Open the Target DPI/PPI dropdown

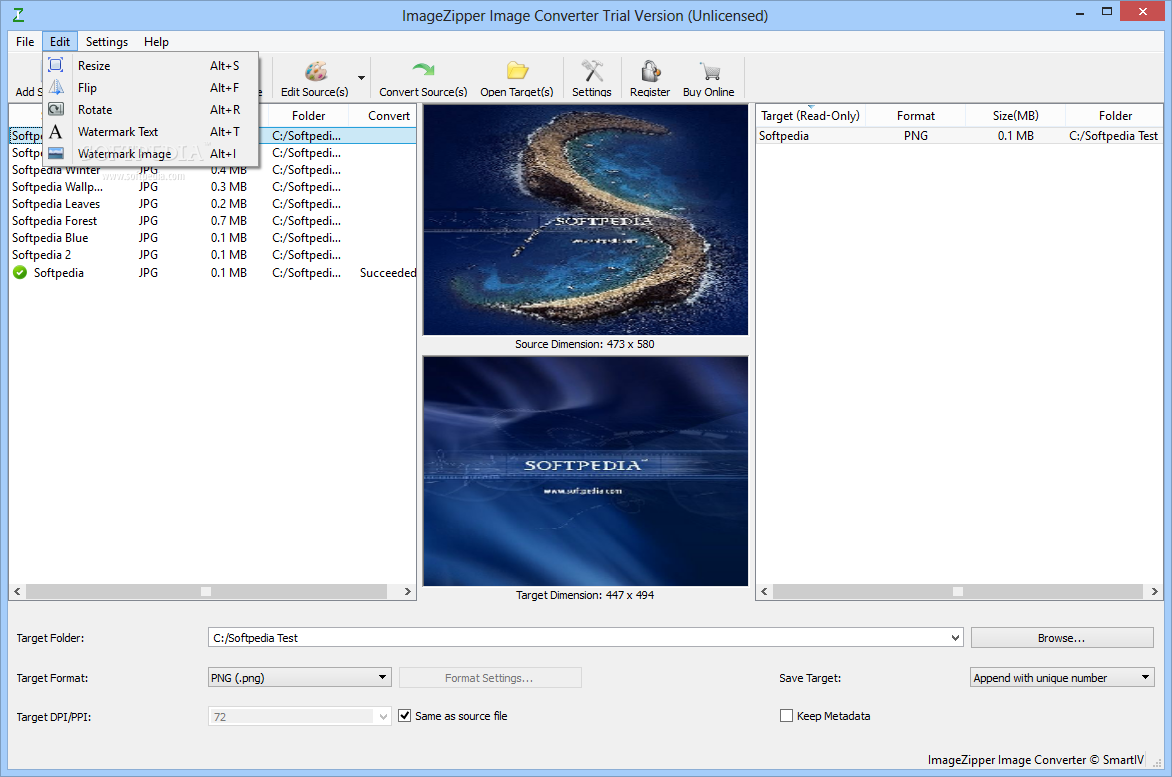(383, 716)
